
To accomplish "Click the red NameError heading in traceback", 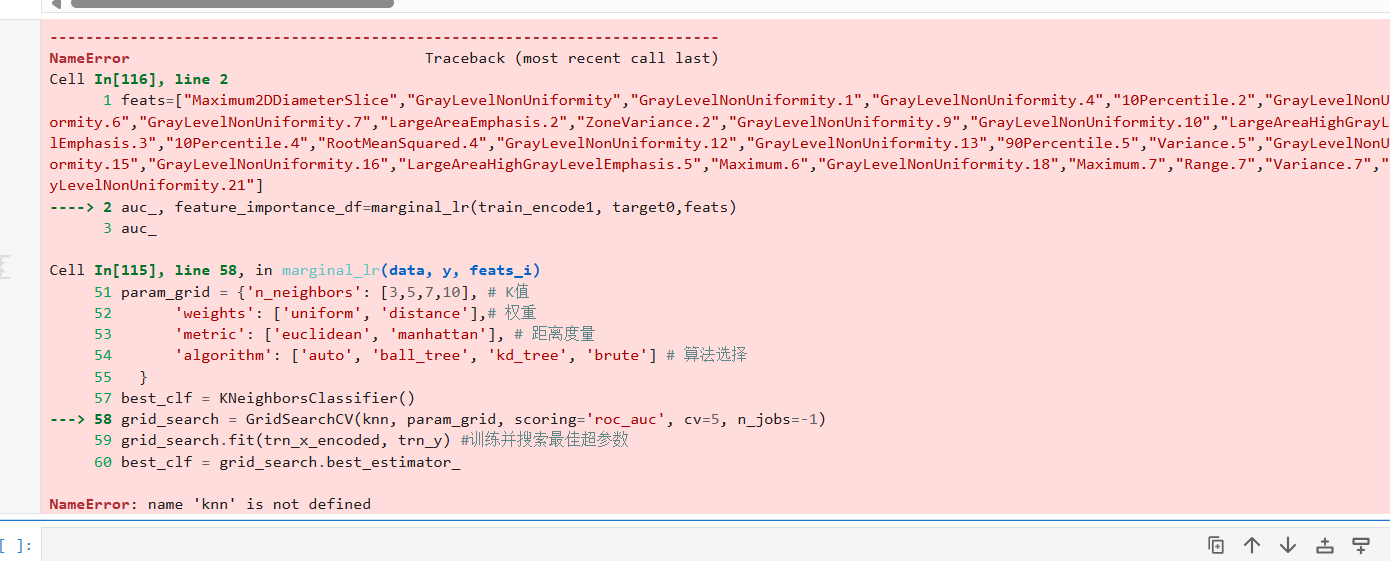I will [89, 58].
